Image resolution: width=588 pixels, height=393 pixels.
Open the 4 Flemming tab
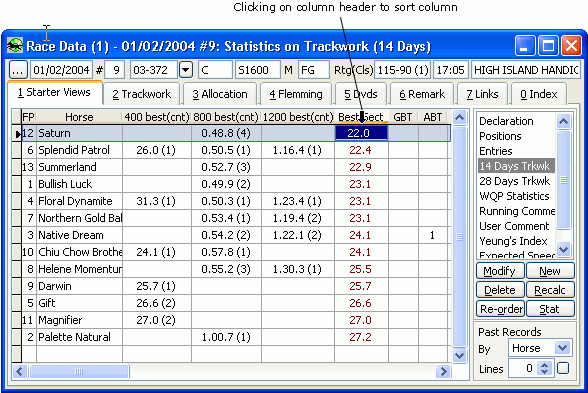point(296,94)
